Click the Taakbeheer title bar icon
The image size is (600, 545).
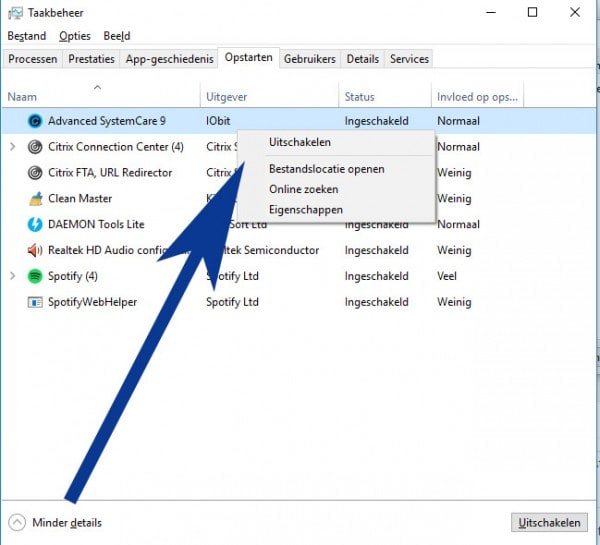click(15, 13)
